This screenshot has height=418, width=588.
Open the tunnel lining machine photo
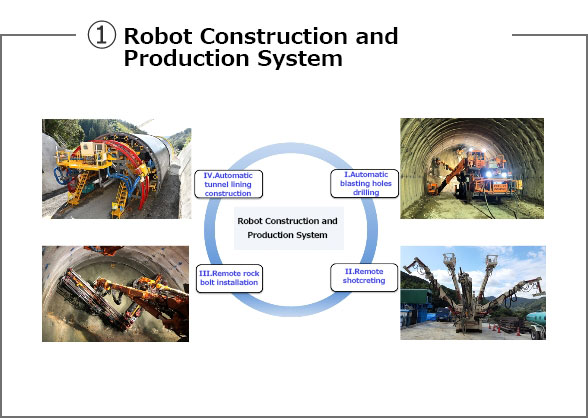(x=117, y=169)
